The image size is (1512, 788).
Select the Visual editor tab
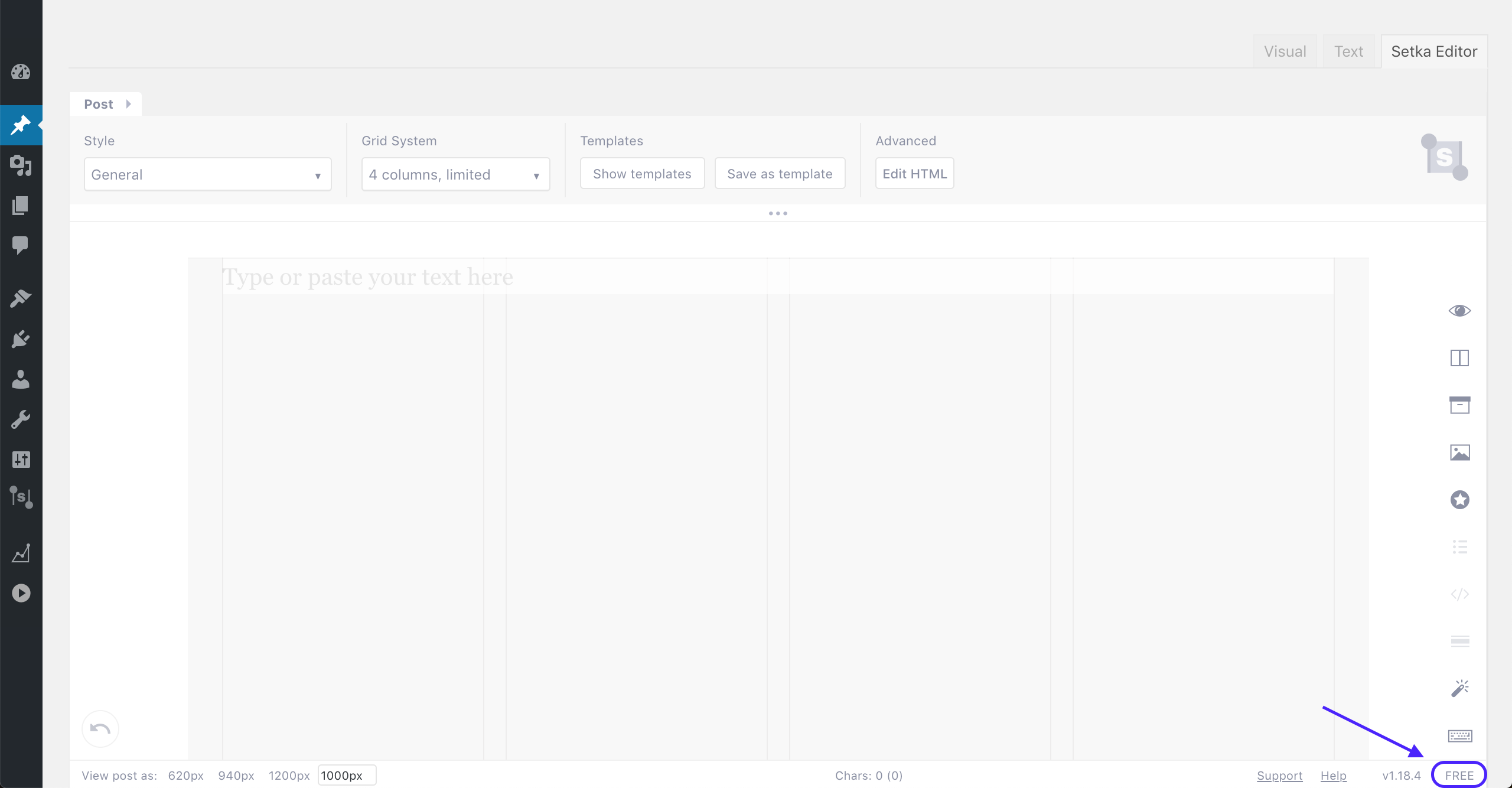point(1285,51)
